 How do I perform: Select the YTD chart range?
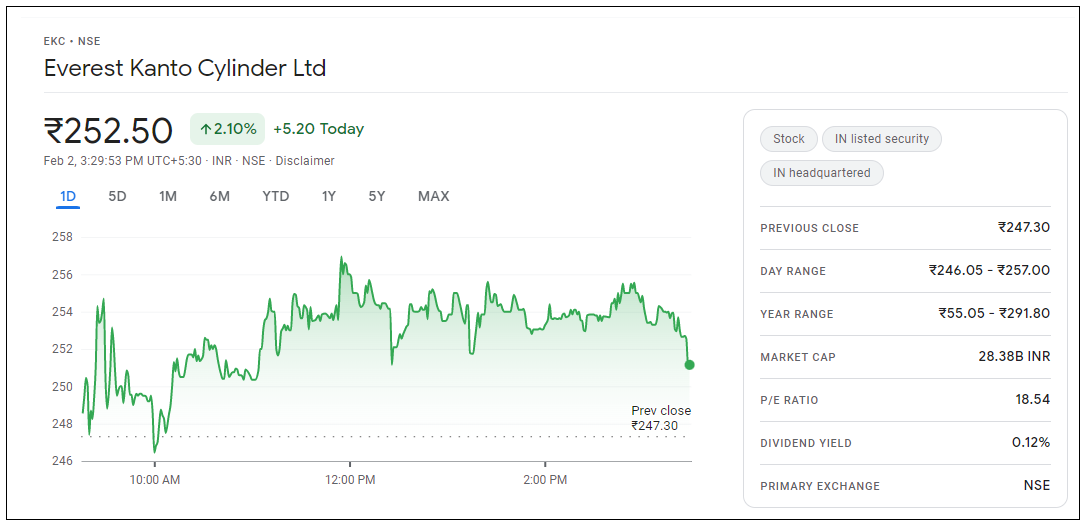pyautogui.click(x=276, y=197)
